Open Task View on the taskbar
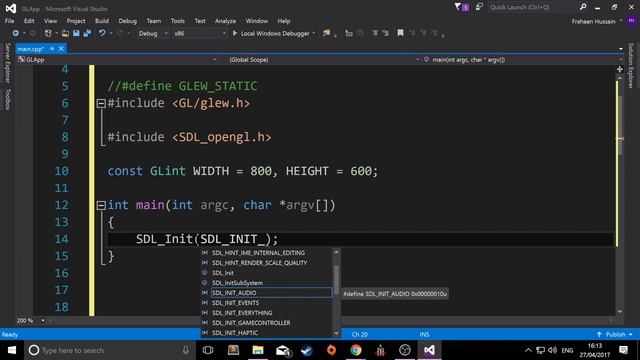The image size is (640, 360). [208, 350]
